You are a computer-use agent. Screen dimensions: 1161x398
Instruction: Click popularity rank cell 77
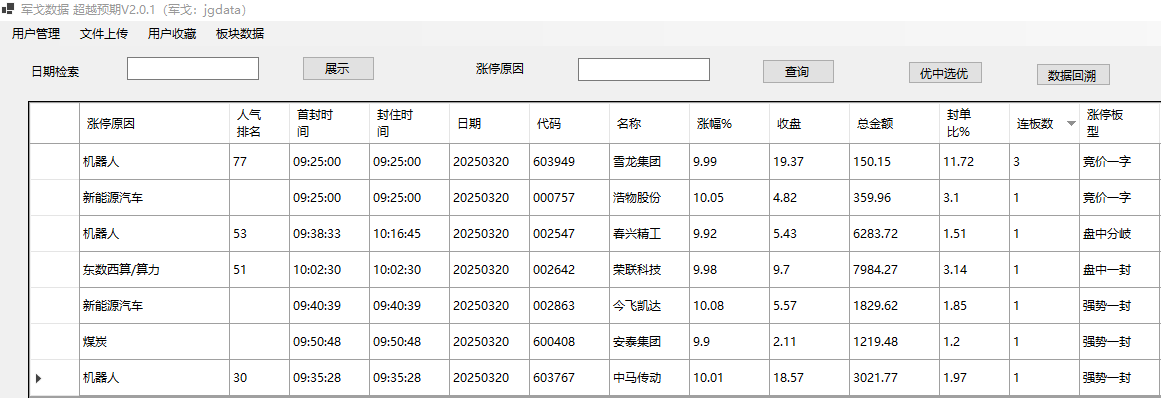[x=259, y=161]
